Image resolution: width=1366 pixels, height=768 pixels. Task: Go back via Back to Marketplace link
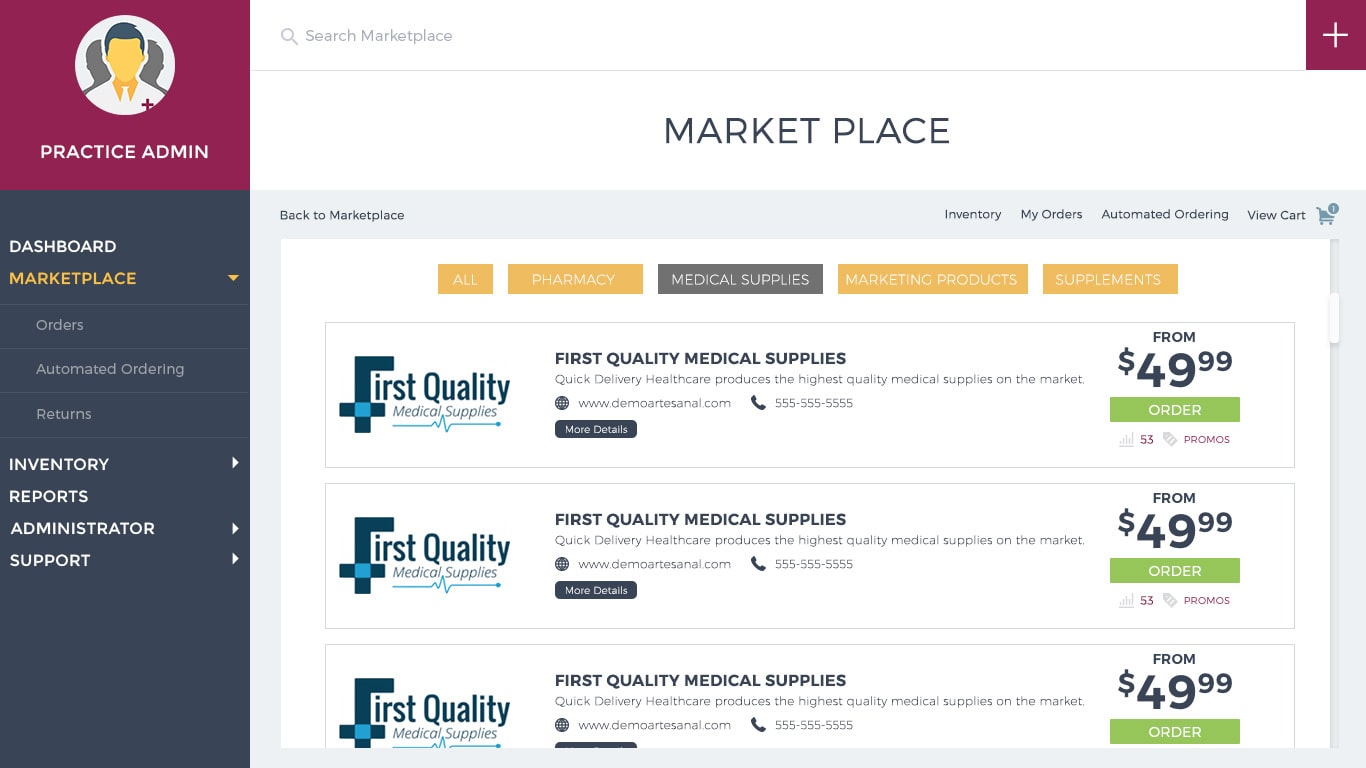342,215
